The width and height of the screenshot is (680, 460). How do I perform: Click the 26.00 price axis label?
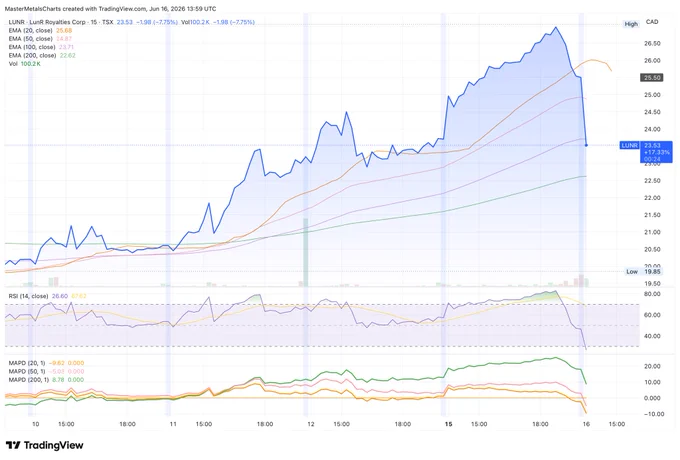pyautogui.click(x=652, y=61)
